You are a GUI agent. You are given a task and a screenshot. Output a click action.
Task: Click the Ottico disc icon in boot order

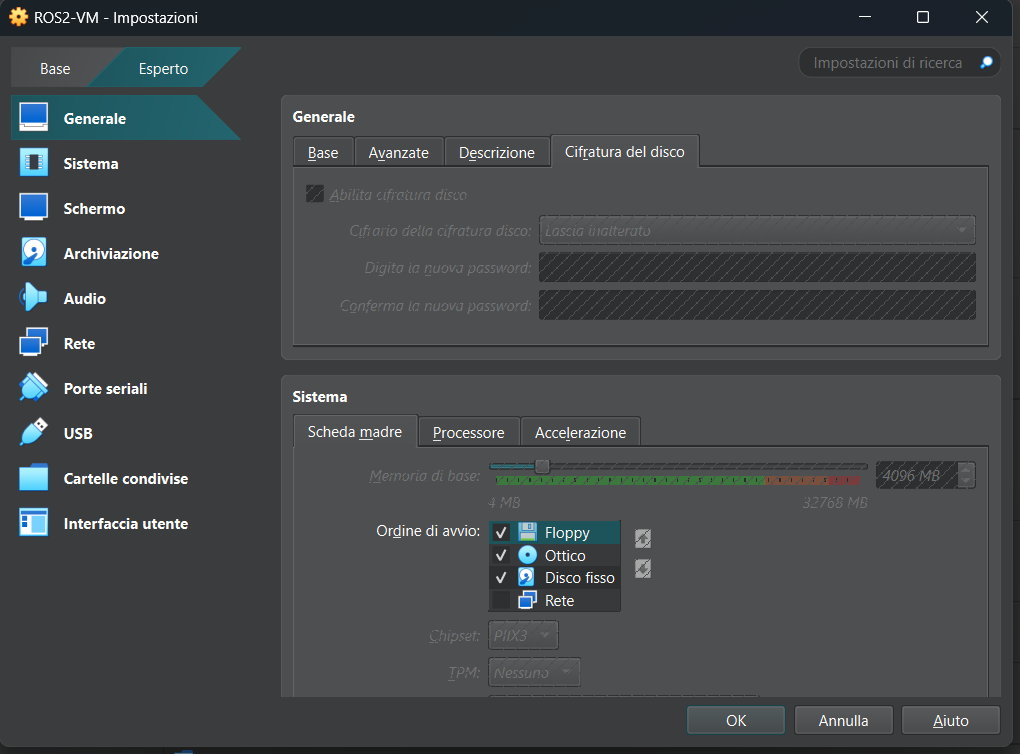coord(528,555)
